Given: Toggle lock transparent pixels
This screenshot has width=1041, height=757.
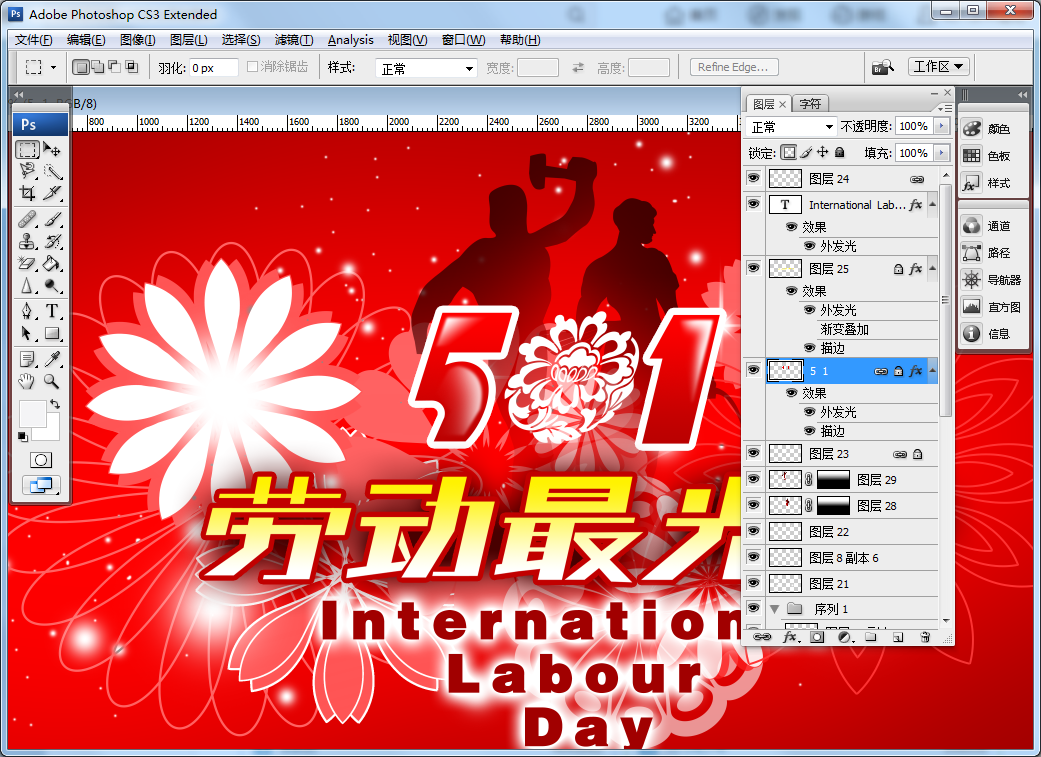Looking at the screenshot, I should tap(788, 153).
